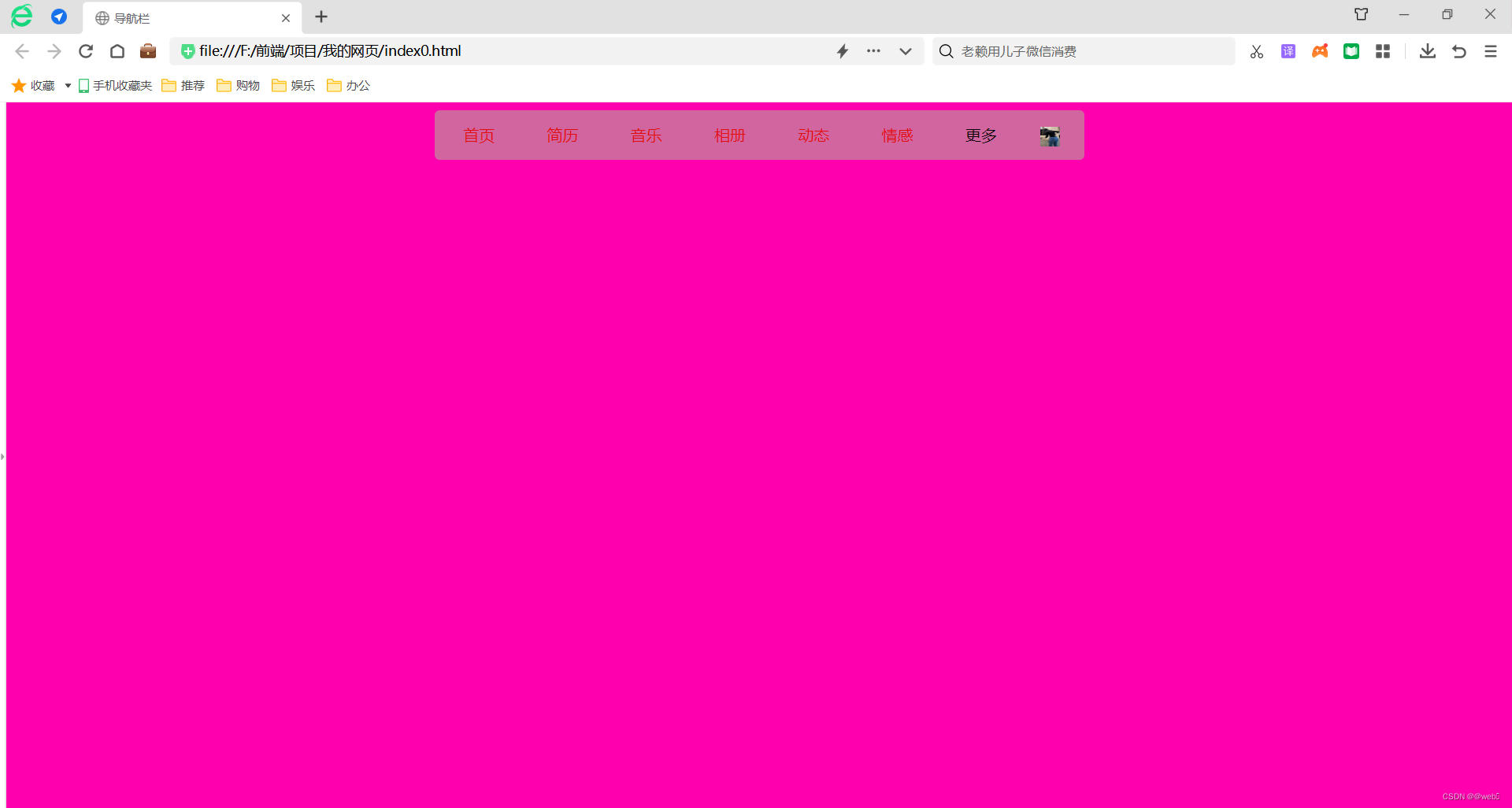Open the app grid panel
This screenshot has height=808, width=1512.
pos(1384,51)
